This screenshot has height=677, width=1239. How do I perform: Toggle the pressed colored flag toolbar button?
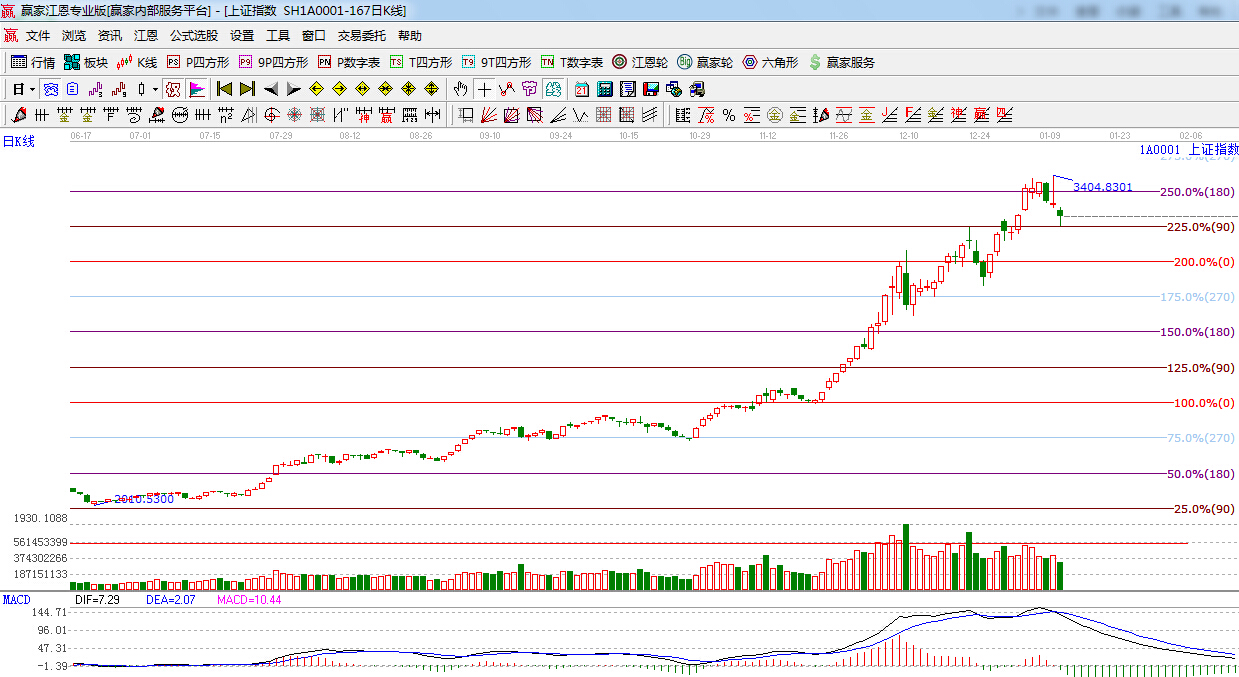(197, 89)
